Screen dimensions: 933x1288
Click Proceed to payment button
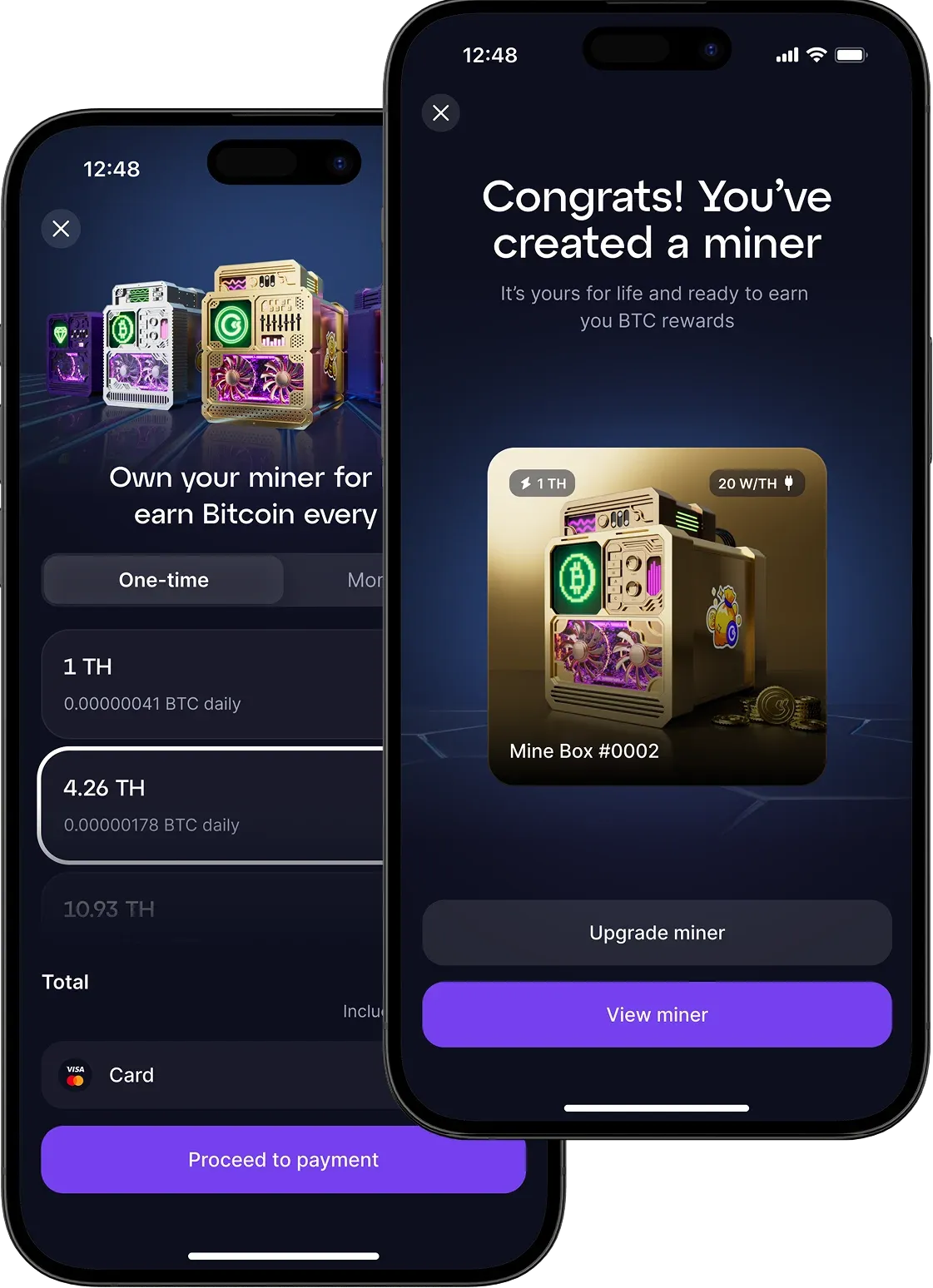coord(284,1160)
